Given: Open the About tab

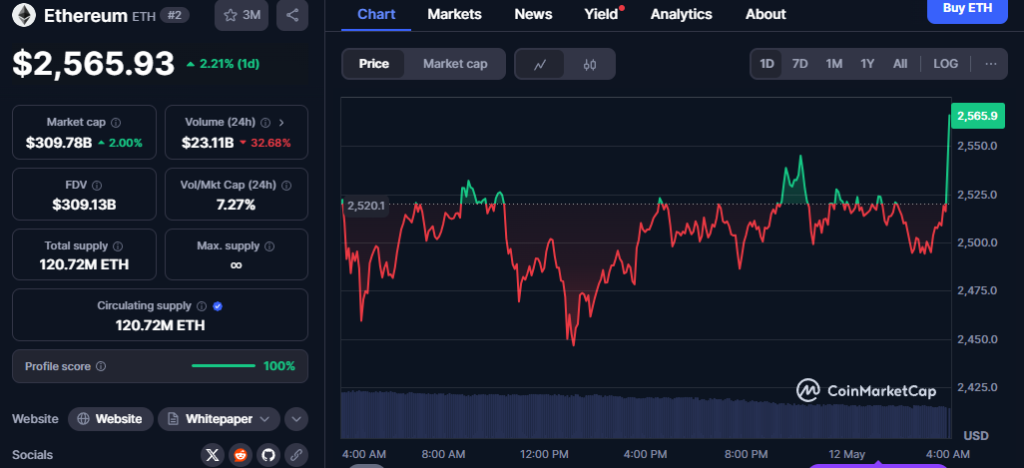Looking at the screenshot, I should coord(765,14).
